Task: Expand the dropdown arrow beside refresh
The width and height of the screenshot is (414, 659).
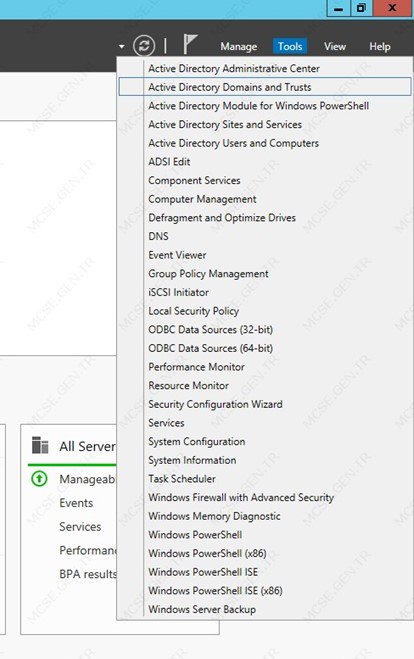Action: click(x=121, y=46)
